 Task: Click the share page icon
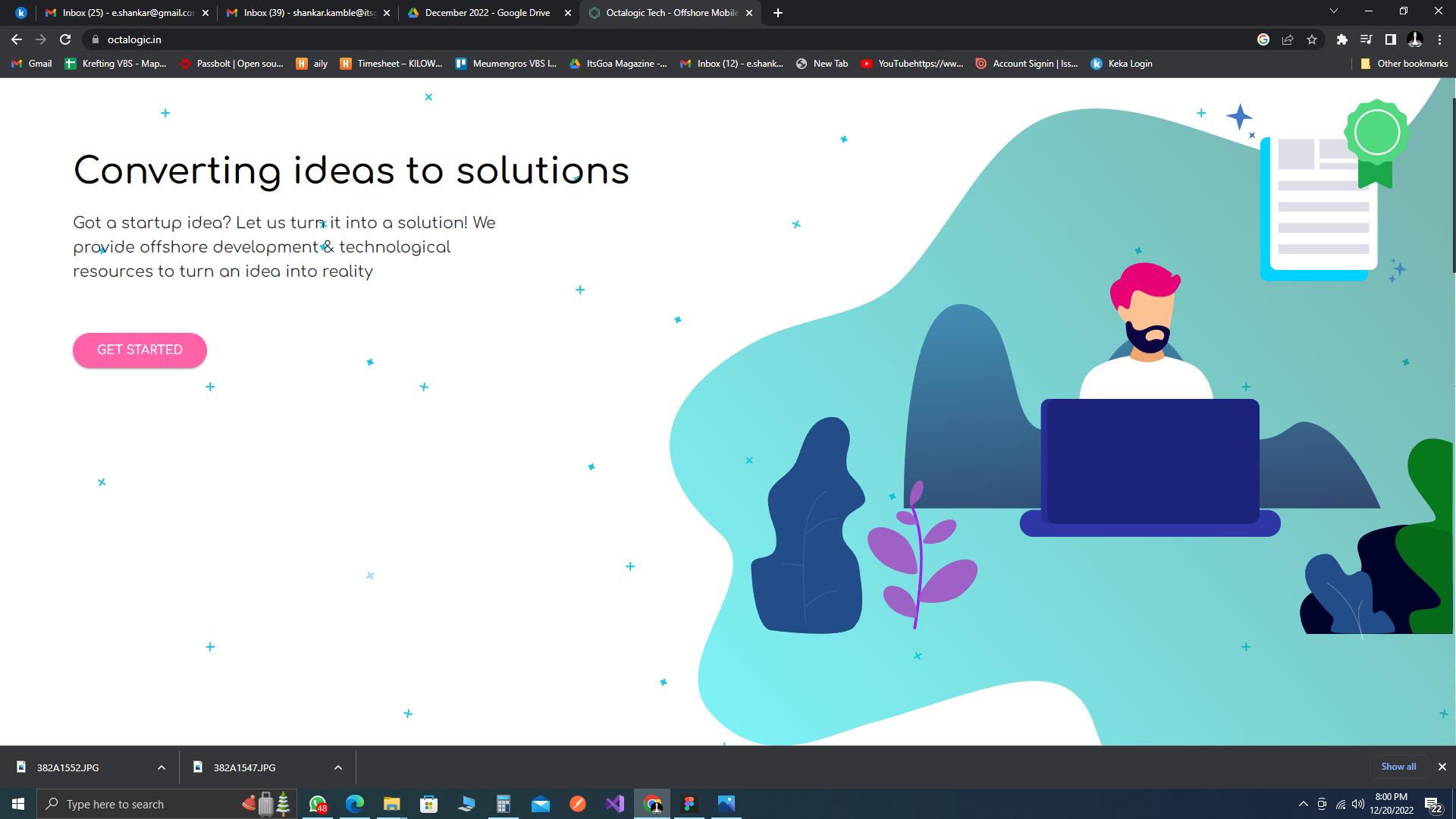click(x=1288, y=39)
